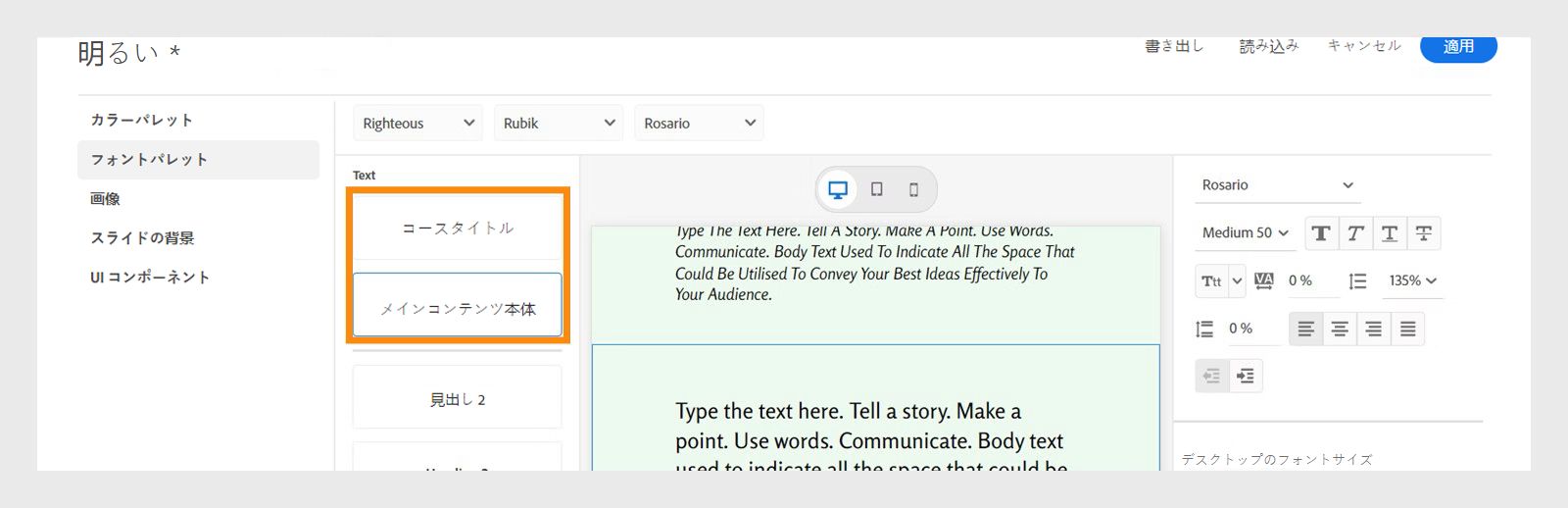Expand the 135% line height dropdown
Screen dimensions: 1568x508
click(x=1412, y=281)
